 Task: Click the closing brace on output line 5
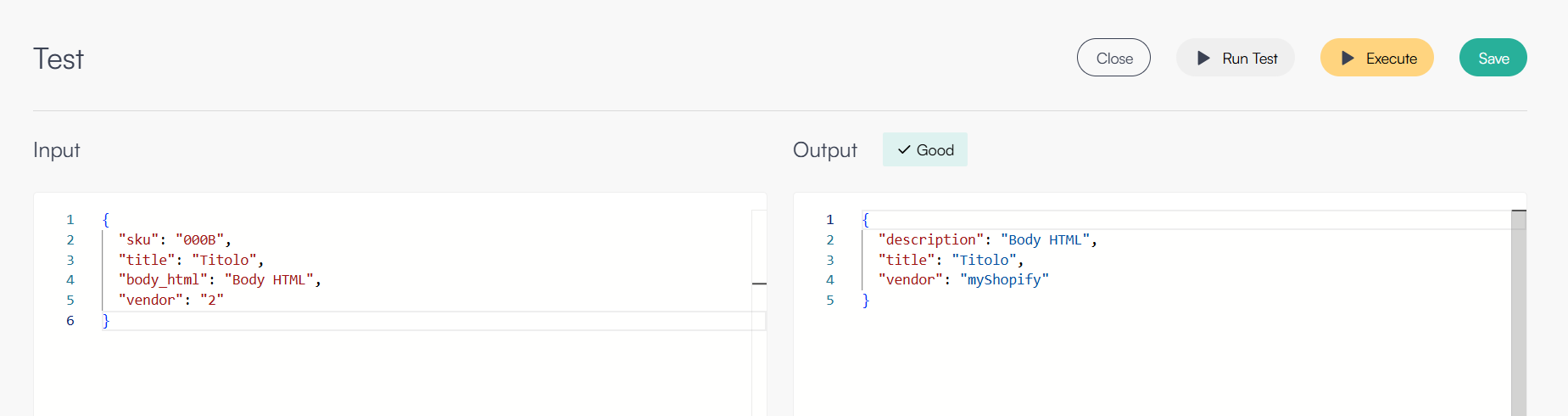[866, 301]
